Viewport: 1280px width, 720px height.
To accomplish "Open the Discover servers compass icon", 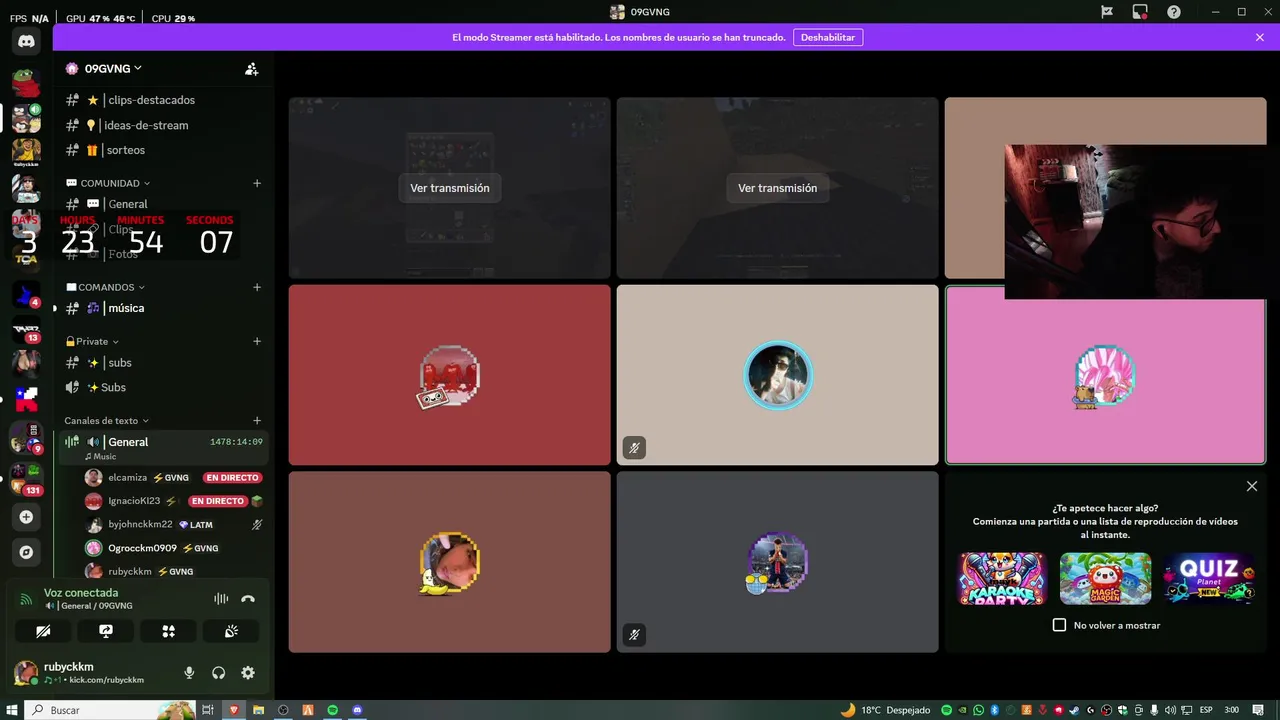I will pyautogui.click(x=26, y=552).
